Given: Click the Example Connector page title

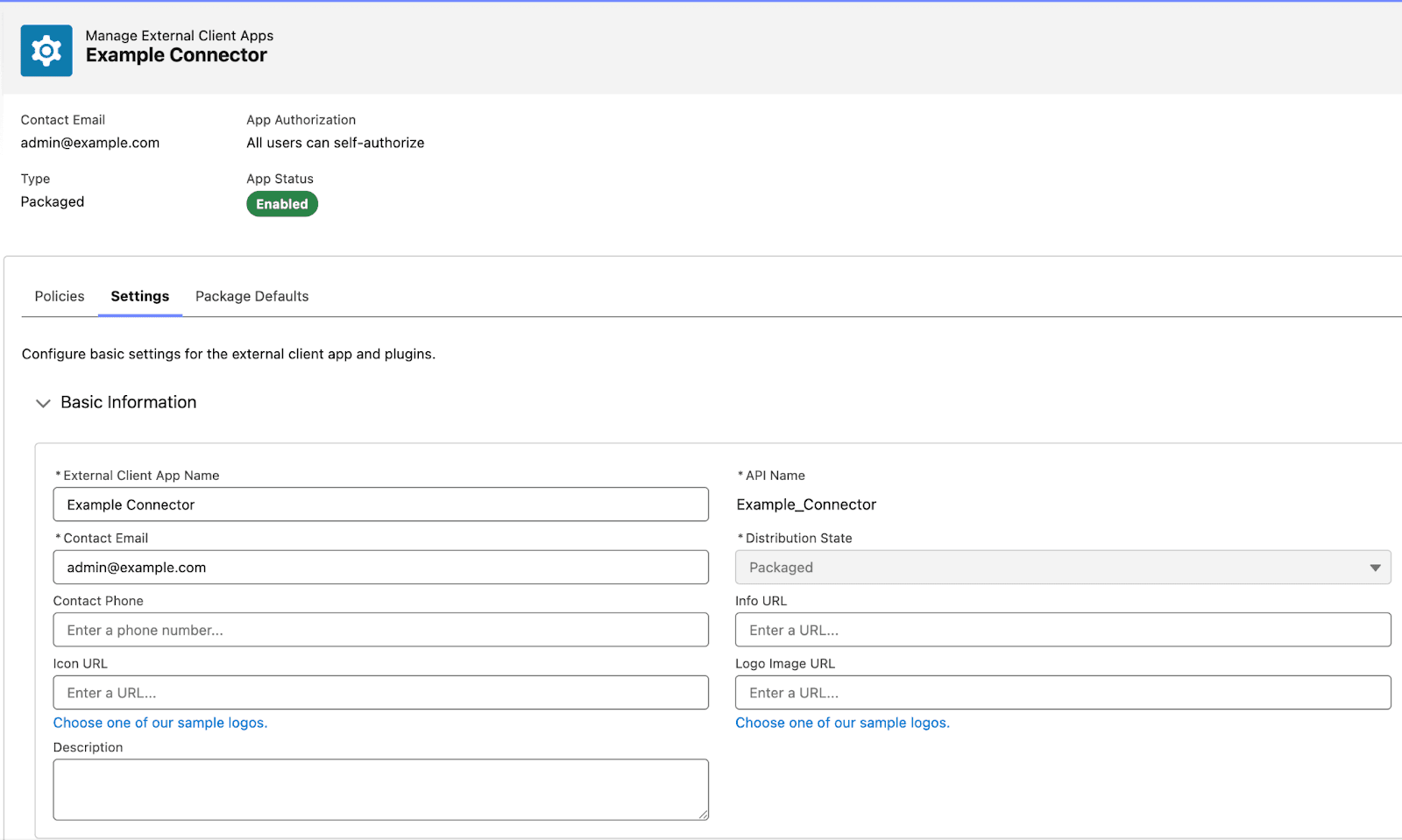Looking at the screenshot, I should tap(176, 55).
